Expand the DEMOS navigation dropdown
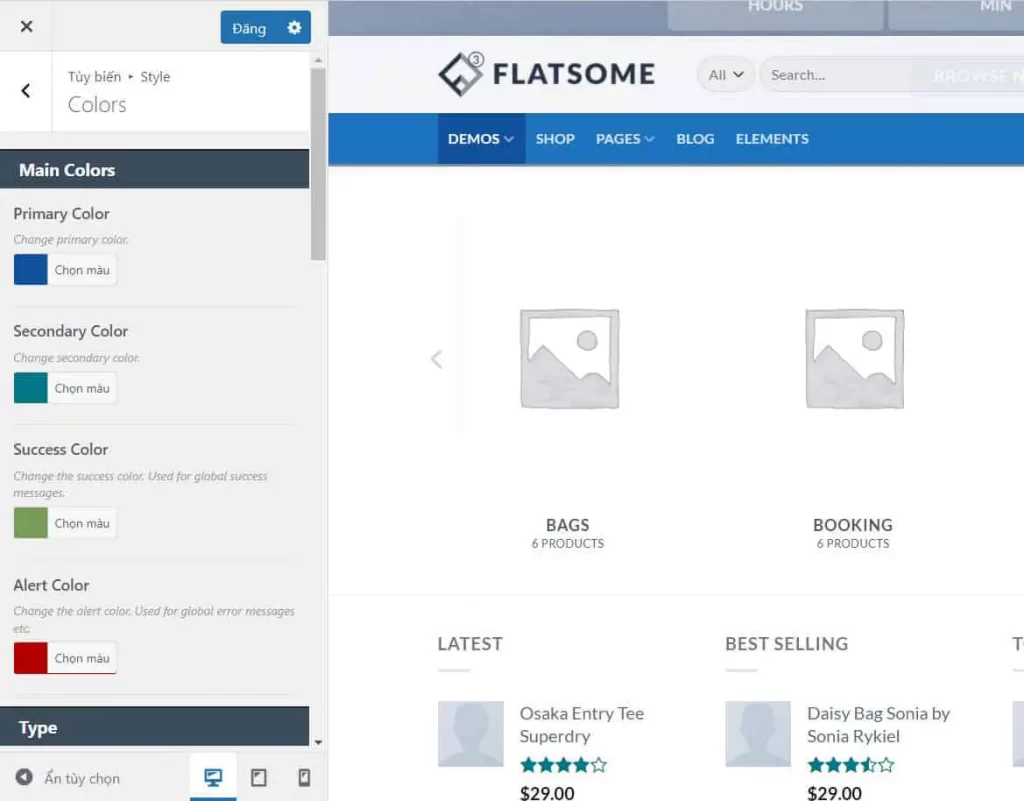The width and height of the screenshot is (1024, 801). tap(480, 139)
